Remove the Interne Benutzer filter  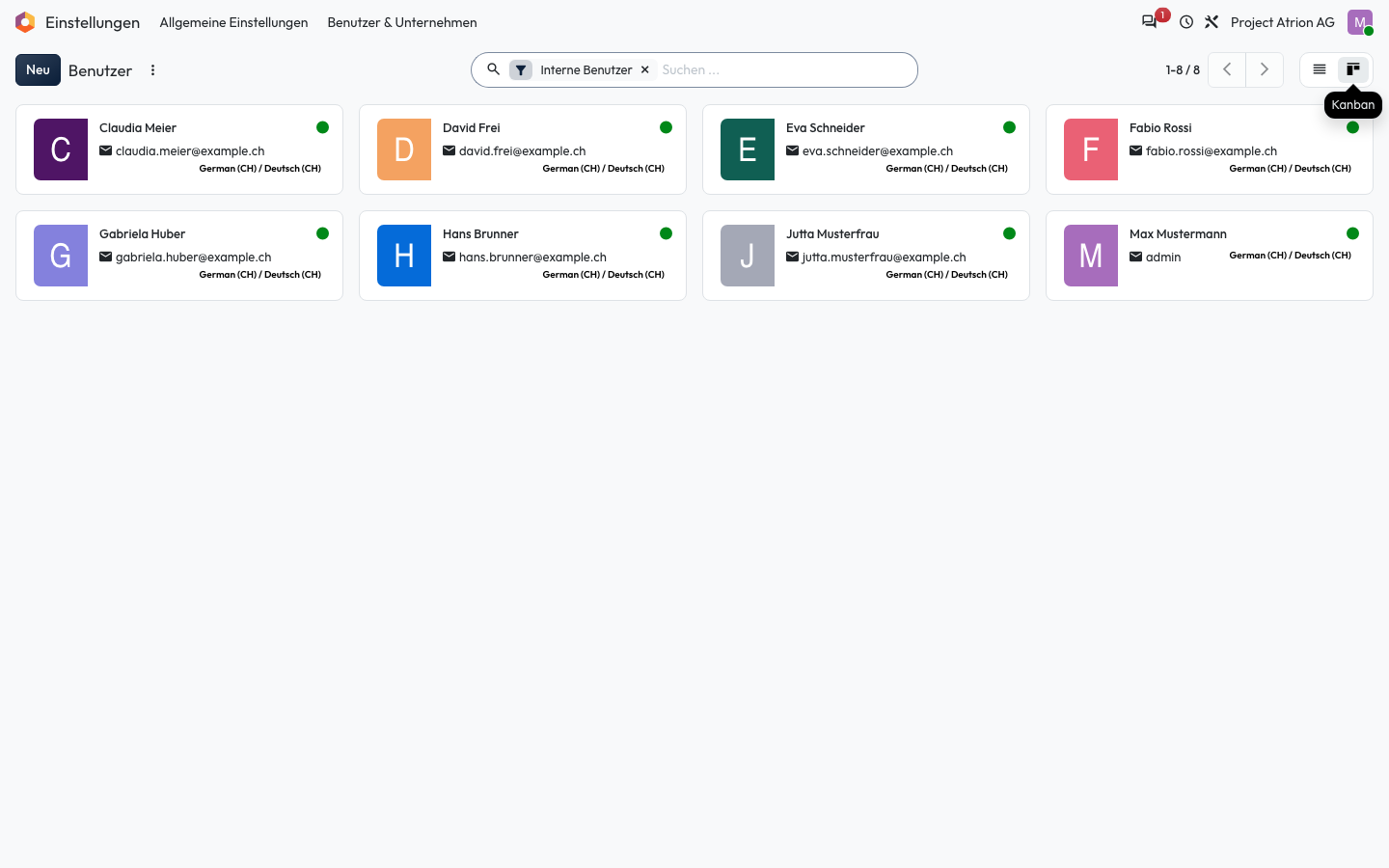click(645, 69)
